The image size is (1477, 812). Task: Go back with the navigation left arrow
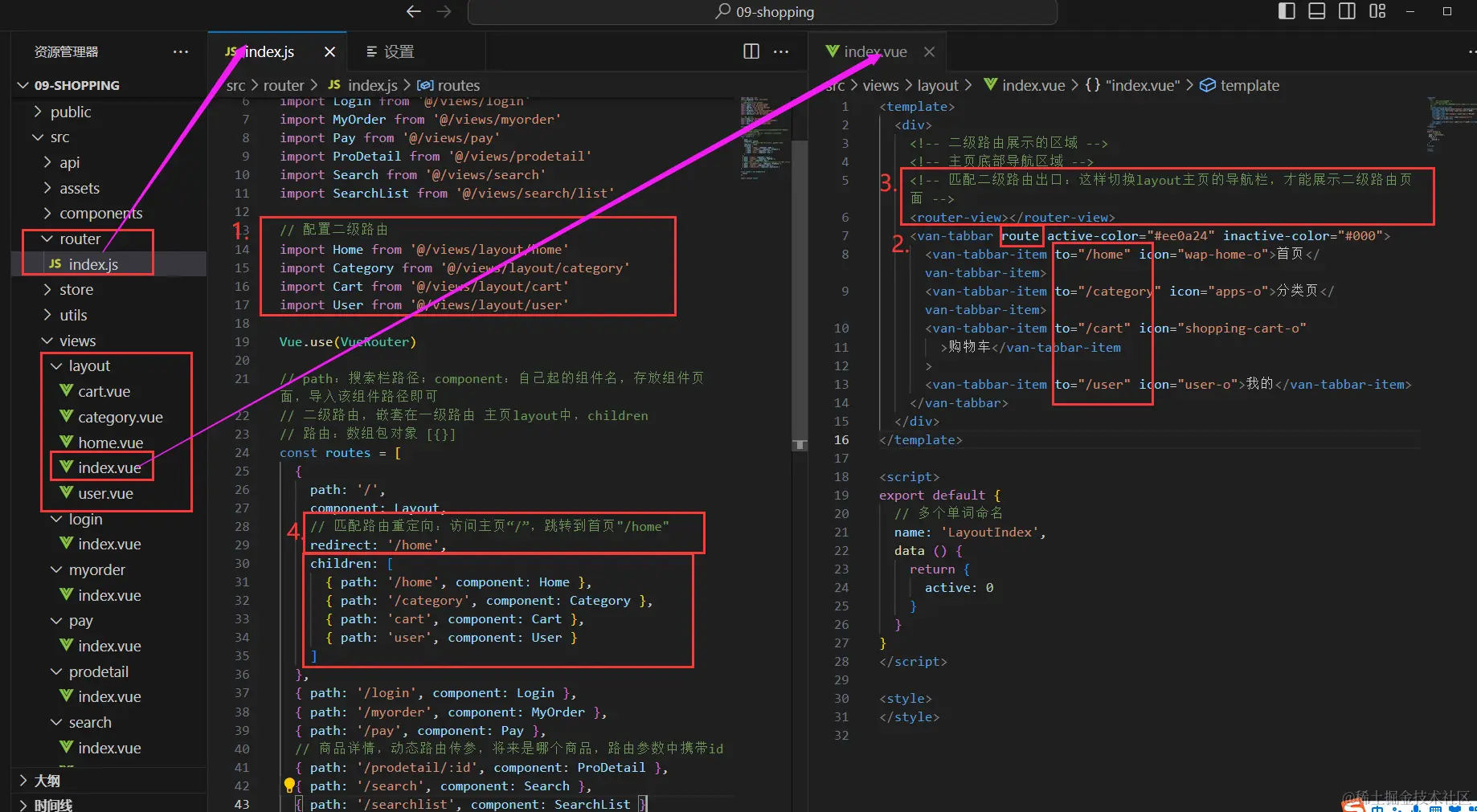[414, 11]
